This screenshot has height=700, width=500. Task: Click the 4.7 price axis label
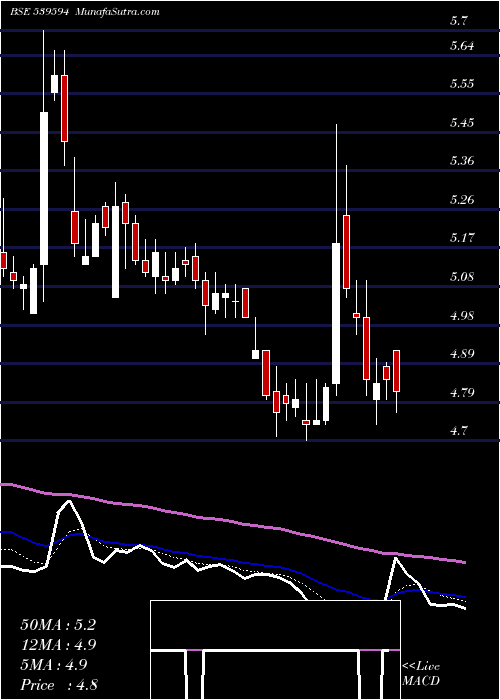click(x=459, y=431)
